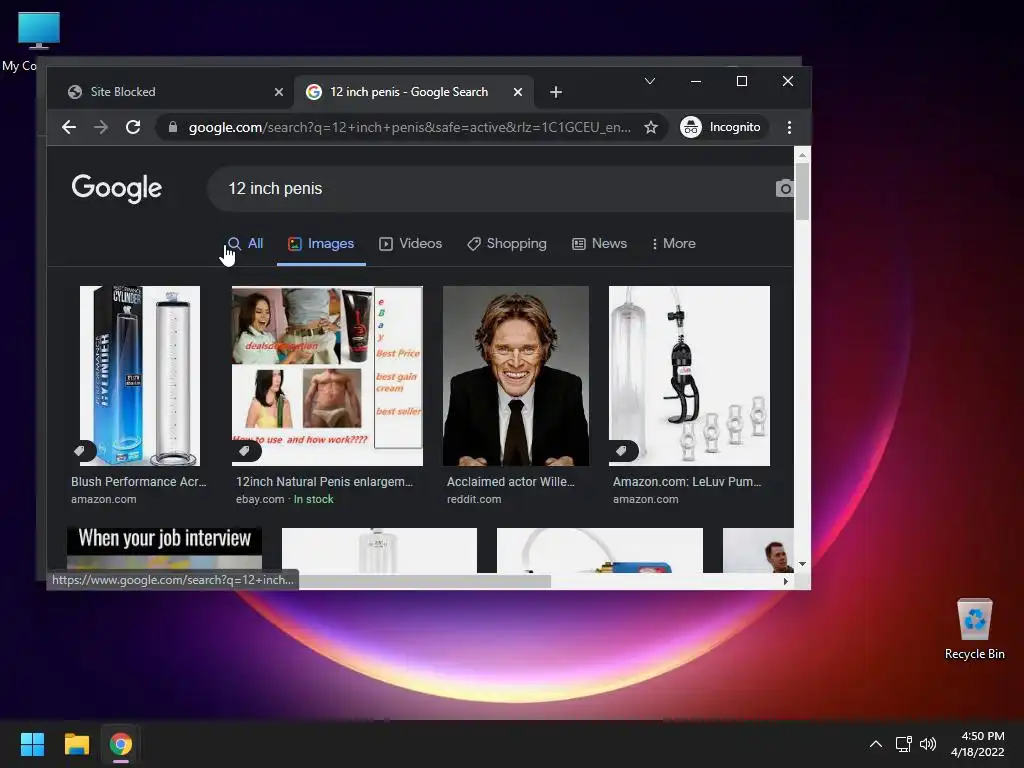Open Chrome's three-dot menu
Screen dimensions: 1024x768
click(790, 127)
